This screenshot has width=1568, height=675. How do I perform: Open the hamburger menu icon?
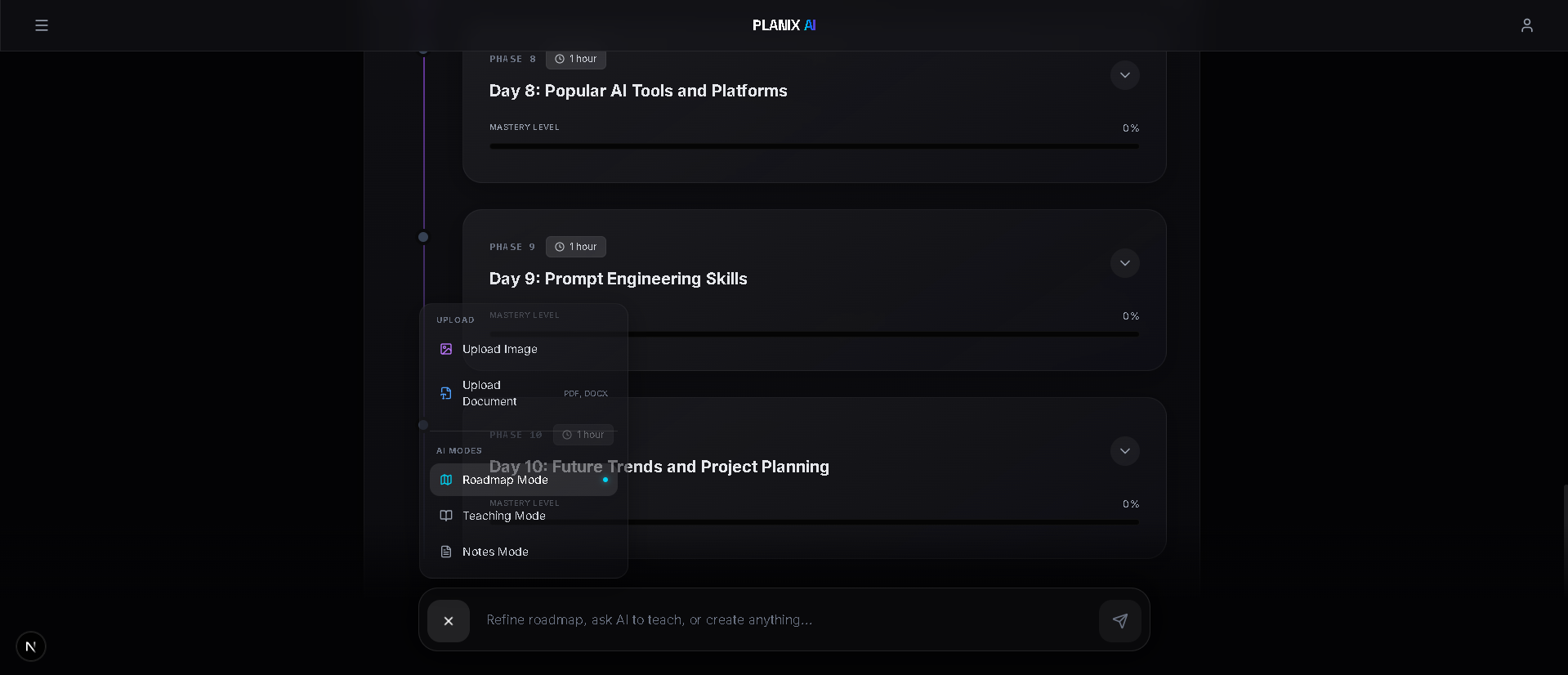42,25
